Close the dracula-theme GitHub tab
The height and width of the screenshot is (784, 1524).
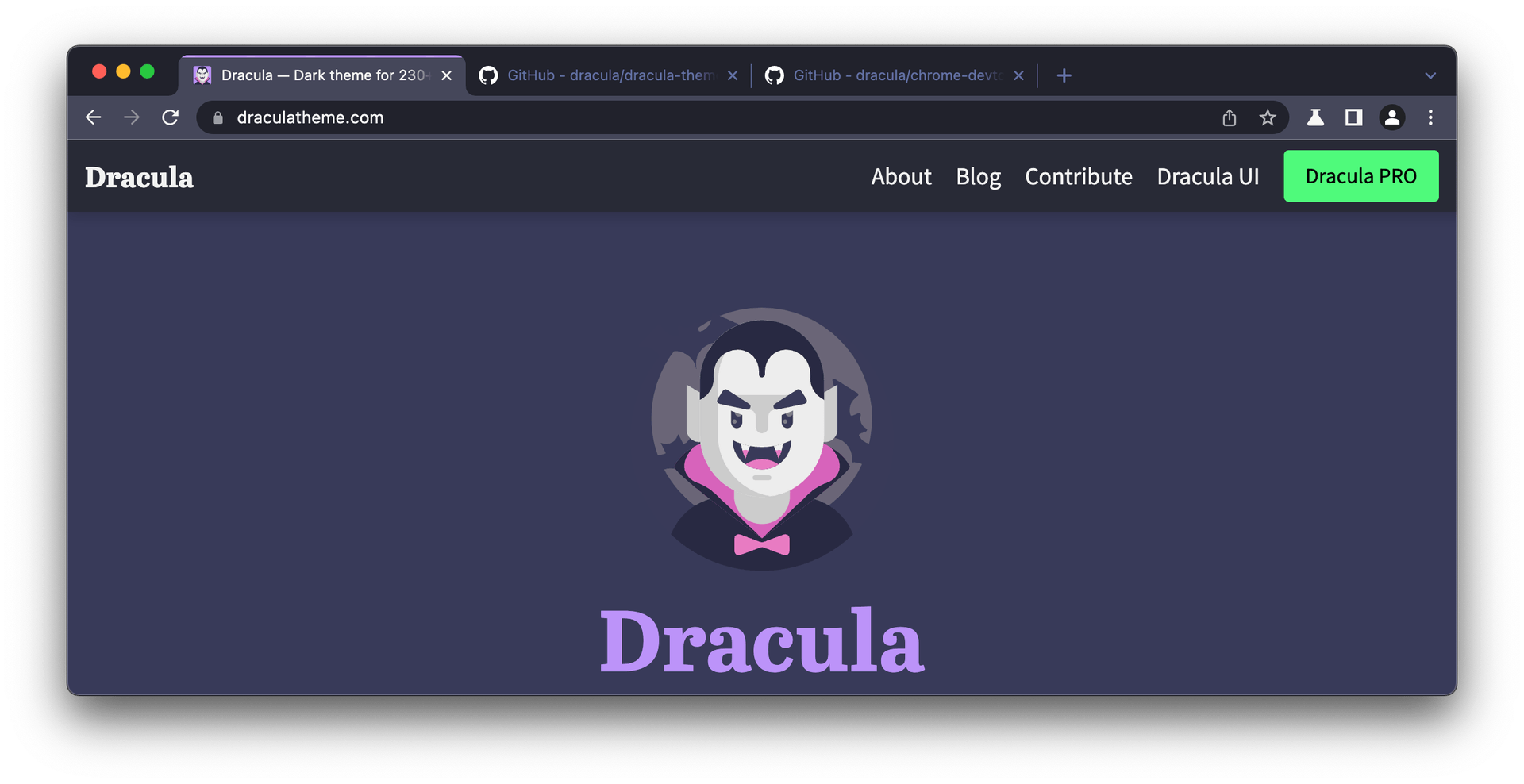point(732,75)
